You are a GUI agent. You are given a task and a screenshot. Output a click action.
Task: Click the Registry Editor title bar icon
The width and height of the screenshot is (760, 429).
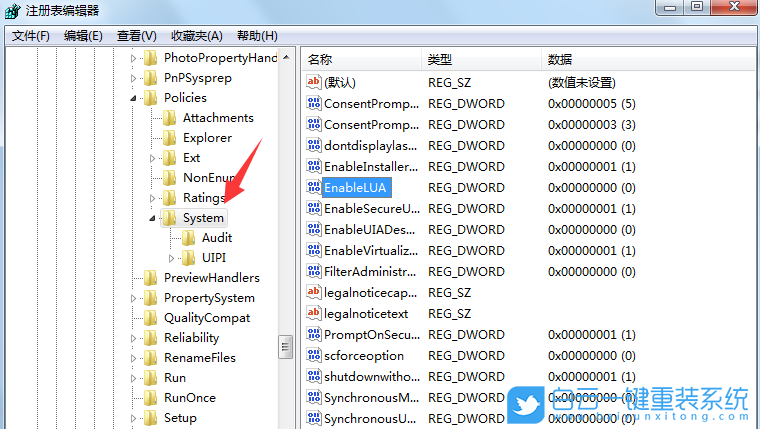12,10
